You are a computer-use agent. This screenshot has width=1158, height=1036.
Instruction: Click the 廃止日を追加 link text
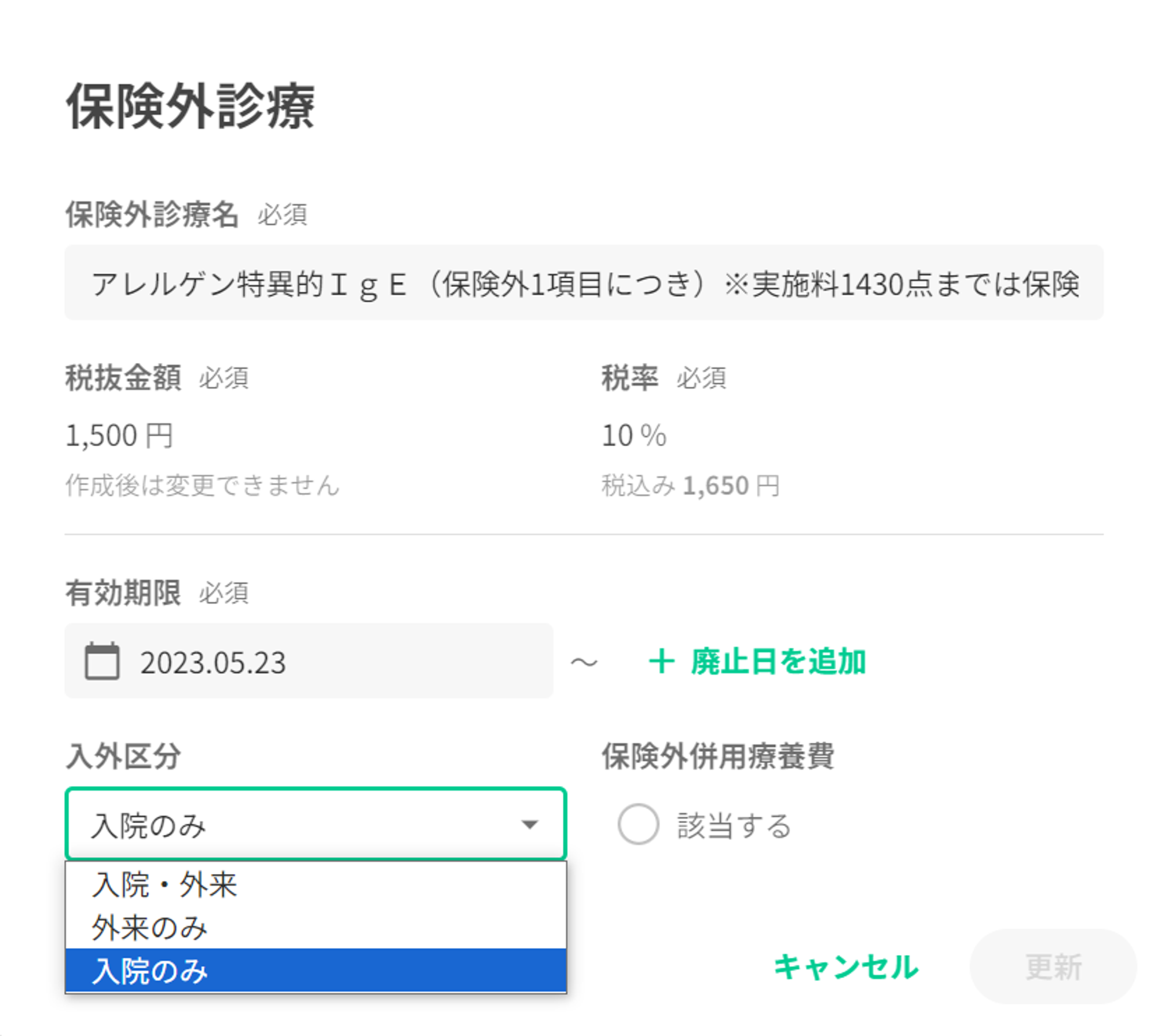[778, 662]
